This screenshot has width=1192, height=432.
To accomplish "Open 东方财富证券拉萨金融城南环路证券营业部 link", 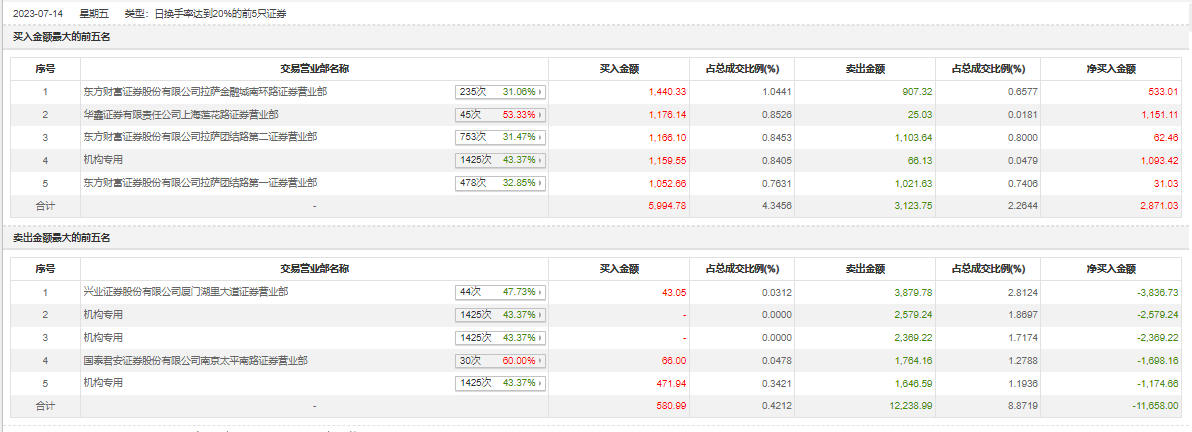I will click(x=205, y=92).
